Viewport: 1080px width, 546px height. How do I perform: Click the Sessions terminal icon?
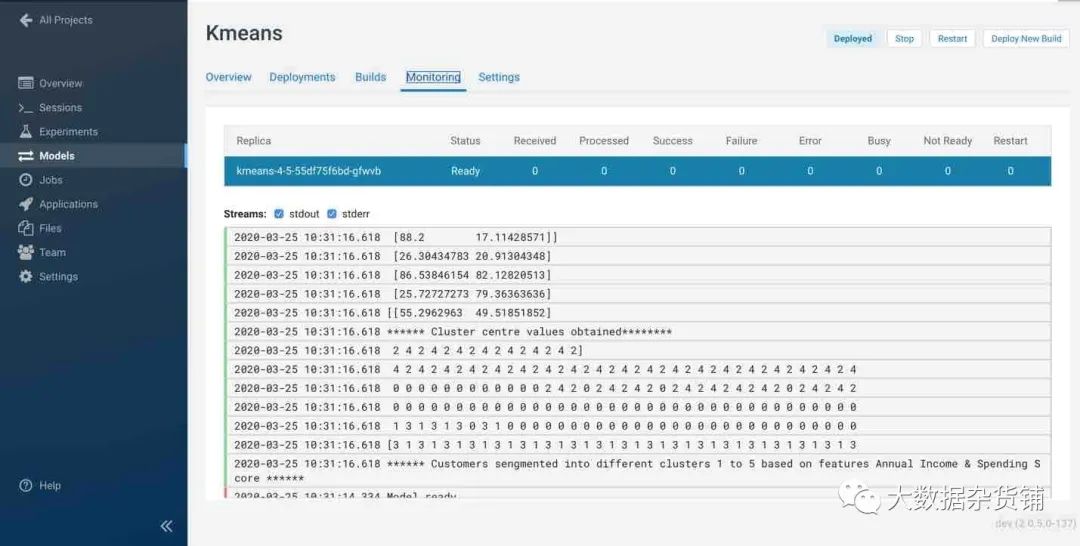[x=25, y=107]
